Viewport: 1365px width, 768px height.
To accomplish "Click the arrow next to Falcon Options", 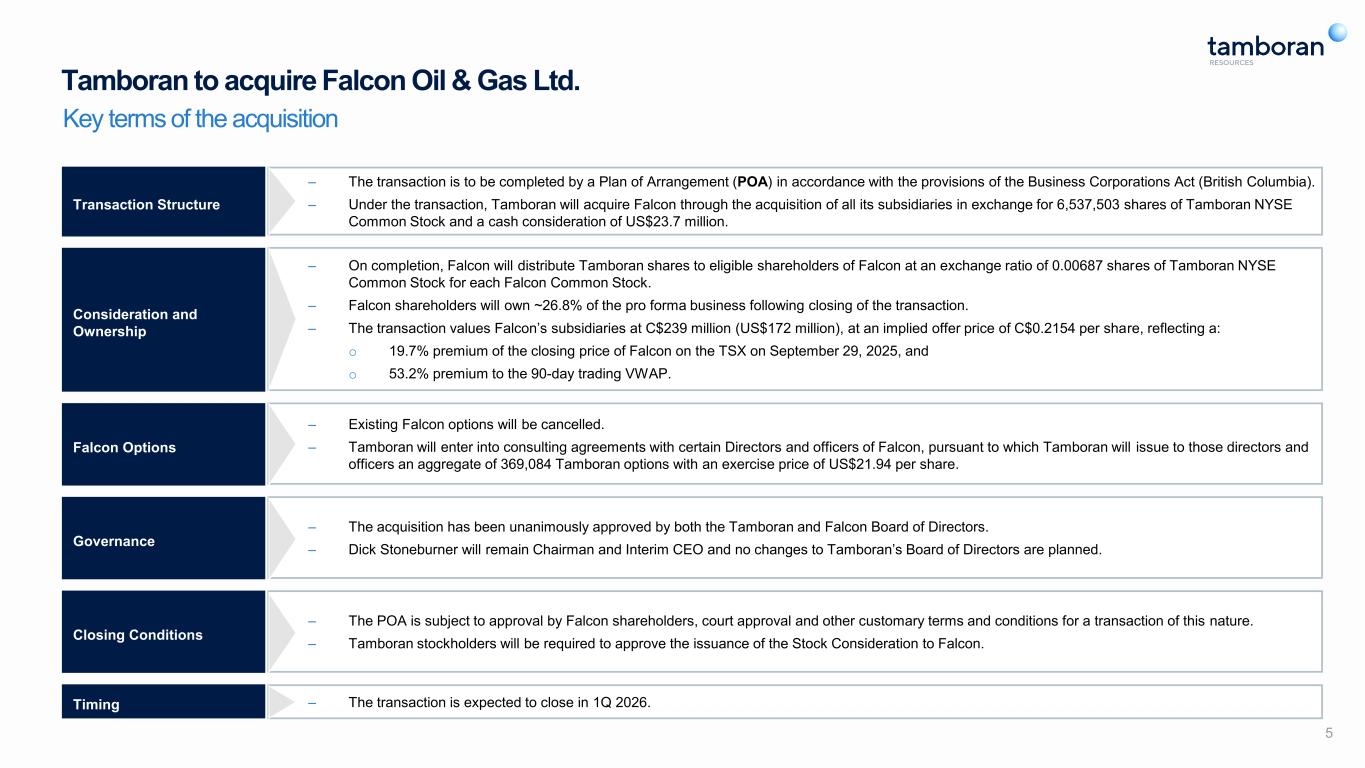I will tap(280, 444).
